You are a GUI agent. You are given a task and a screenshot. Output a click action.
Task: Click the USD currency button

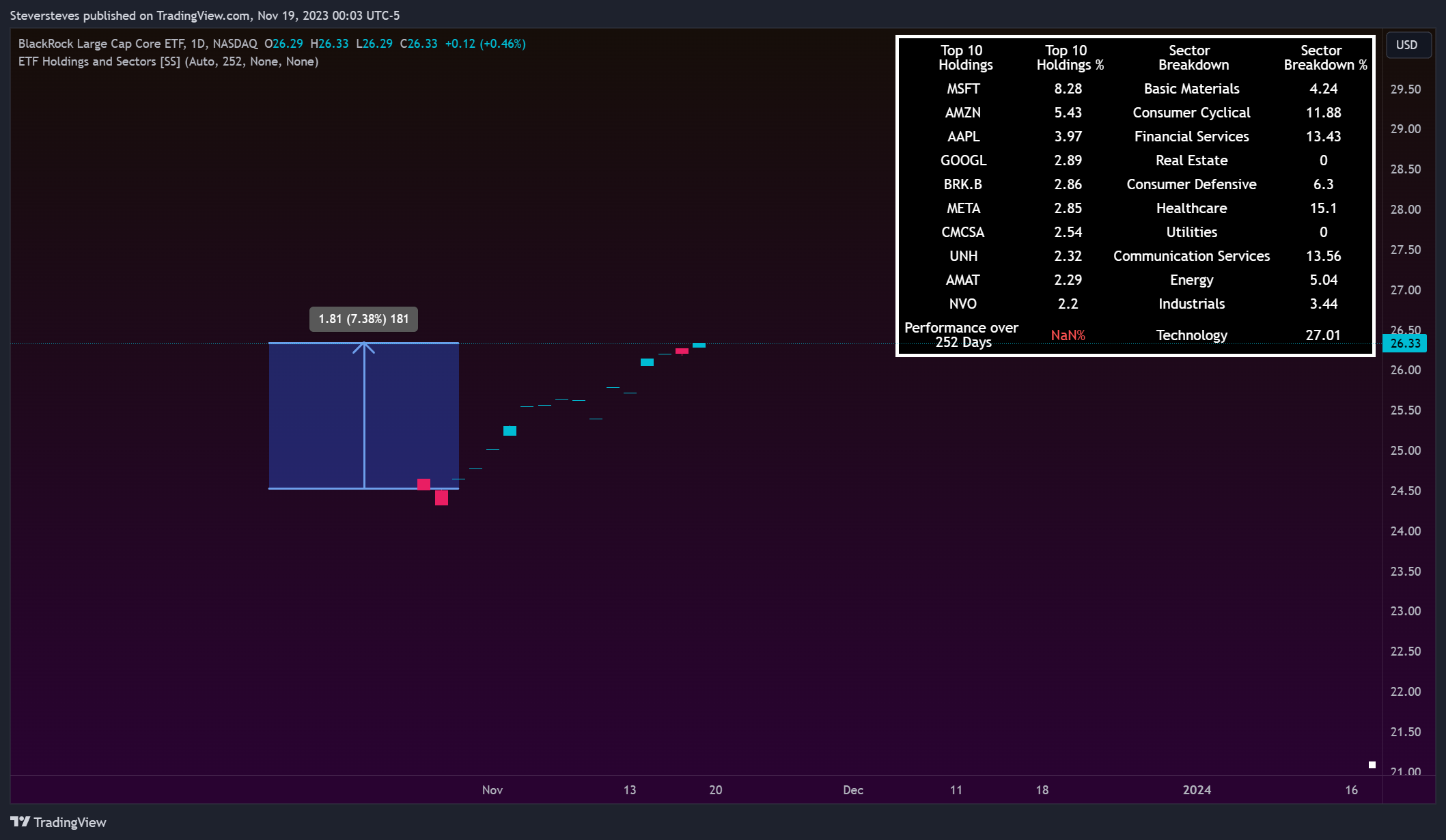[1407, 45]
